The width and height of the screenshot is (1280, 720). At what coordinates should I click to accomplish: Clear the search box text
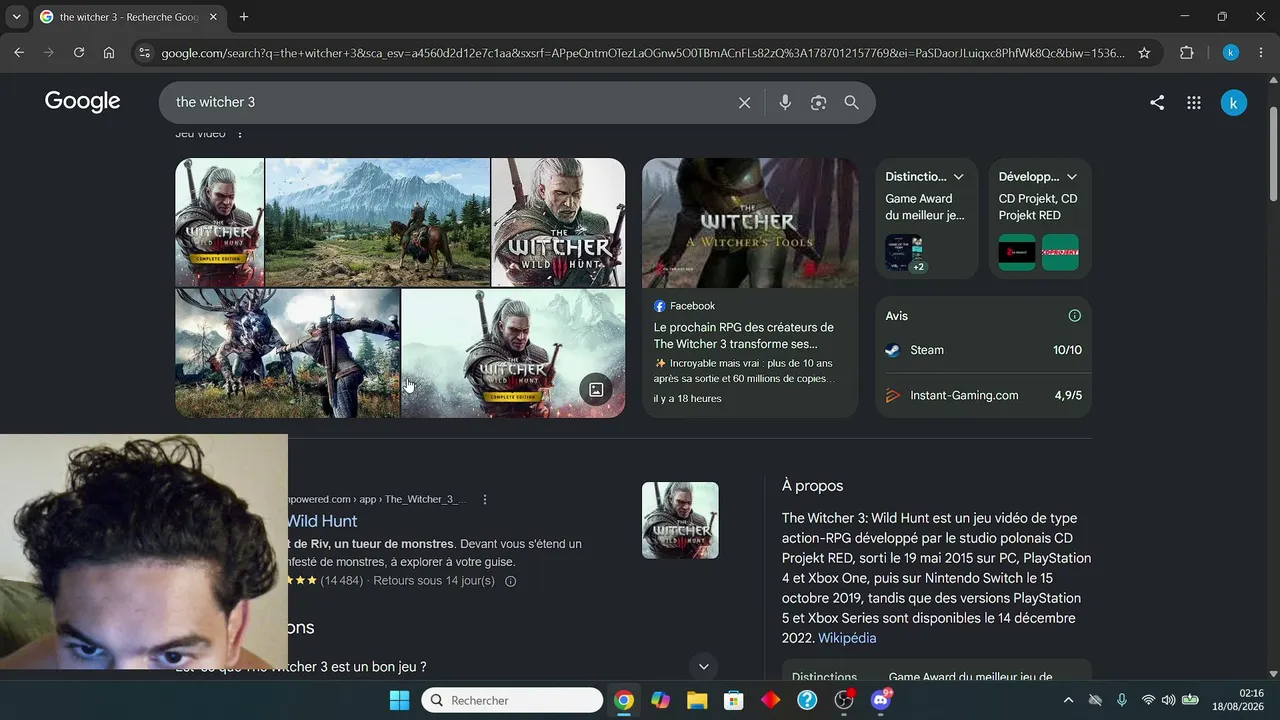(x=744, y=103)
